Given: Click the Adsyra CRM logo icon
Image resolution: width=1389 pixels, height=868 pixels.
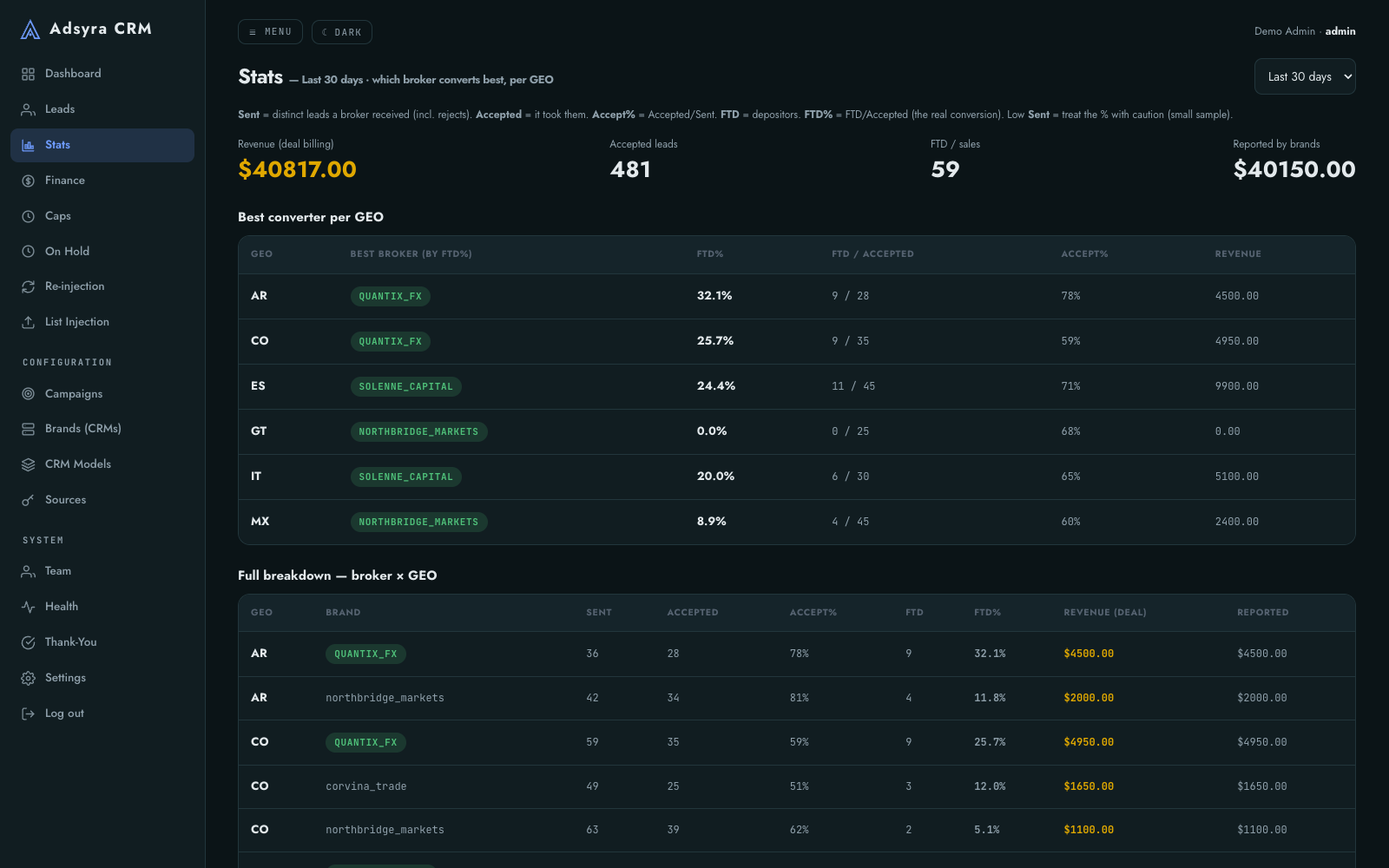Looking at the screenshot, I should [x=30, y=30].
